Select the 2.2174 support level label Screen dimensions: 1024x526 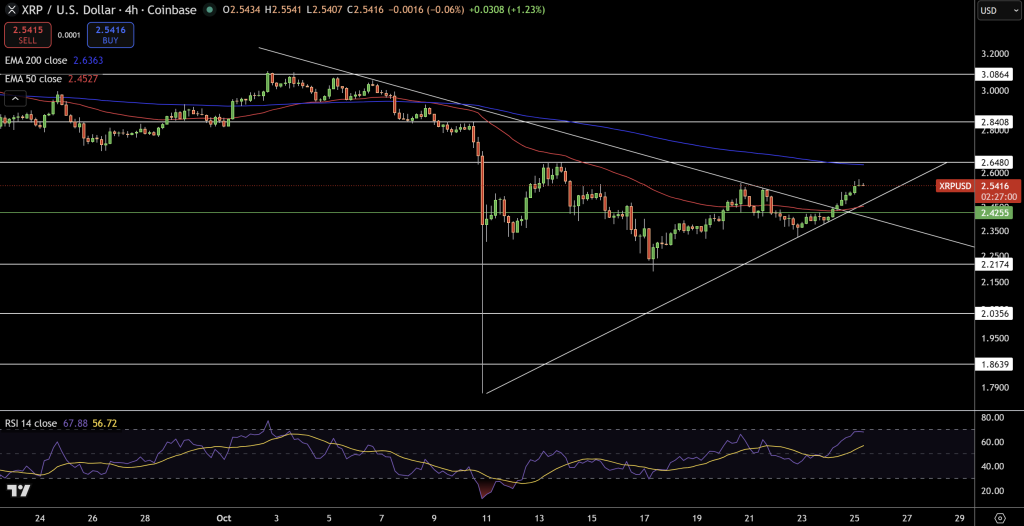pyautogui.click(x=997, y=264)
